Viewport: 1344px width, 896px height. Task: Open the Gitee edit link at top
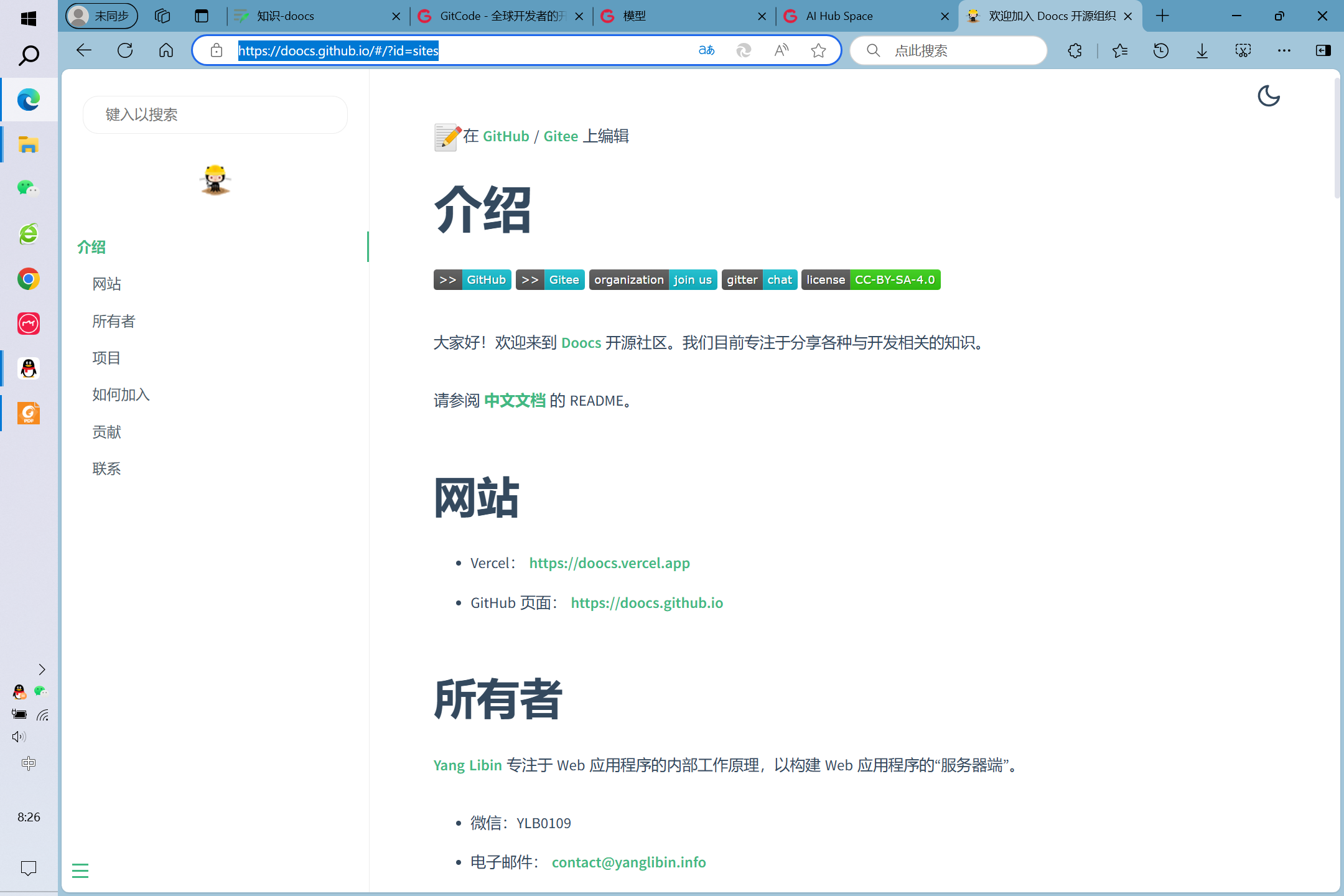pyautogui.click(x=561, y=136)
